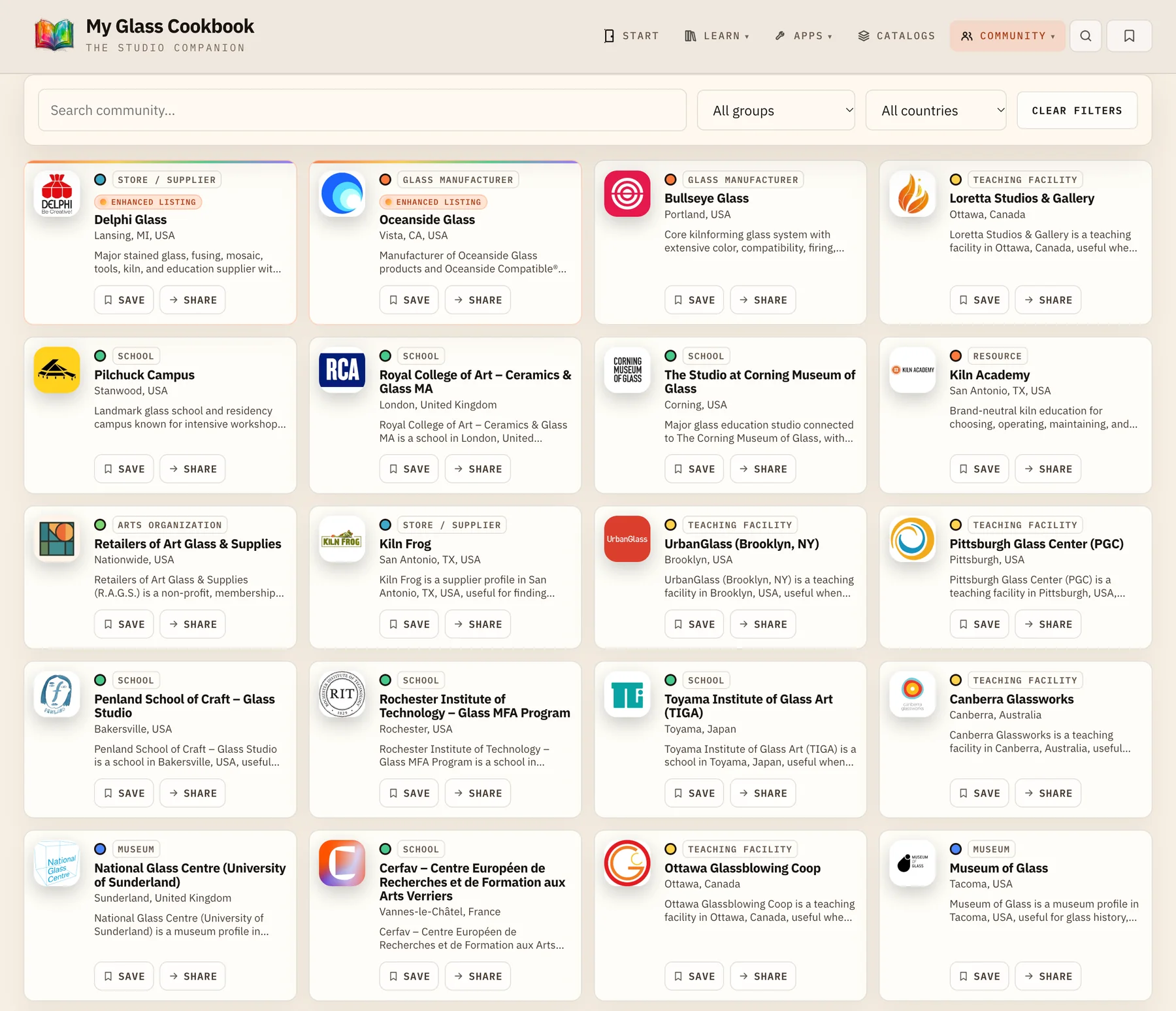Share the Cerfav listing

[x=478, y=976]
